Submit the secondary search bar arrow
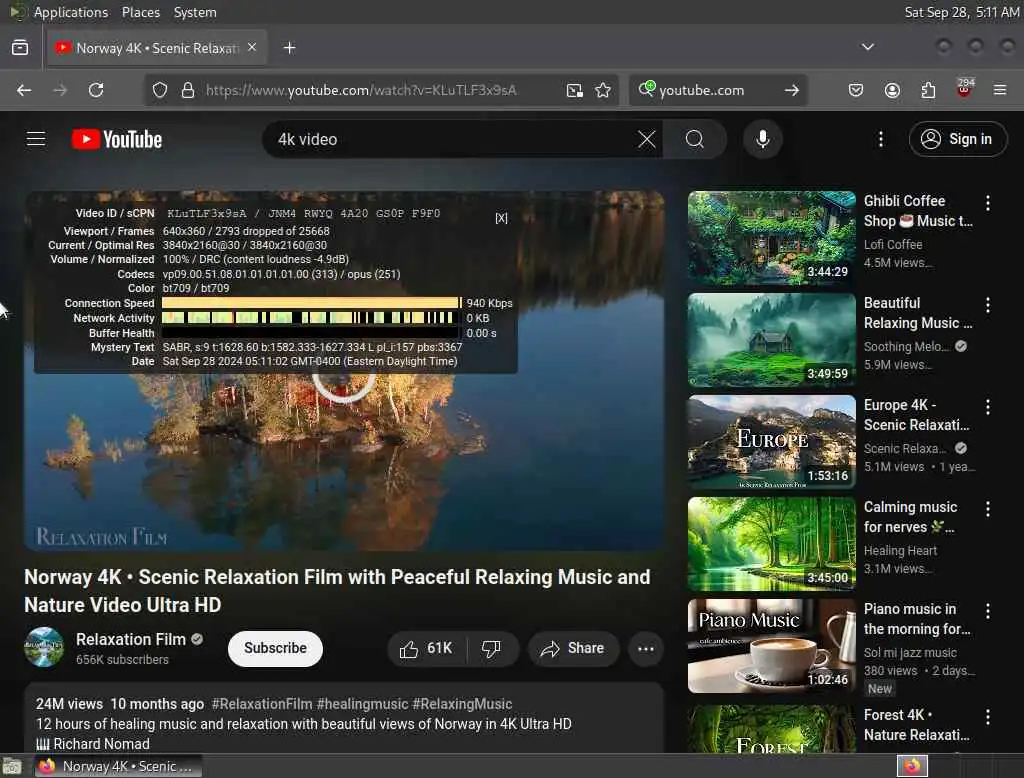This screenshot has height=778, width=1024. [x=792, y=90]
